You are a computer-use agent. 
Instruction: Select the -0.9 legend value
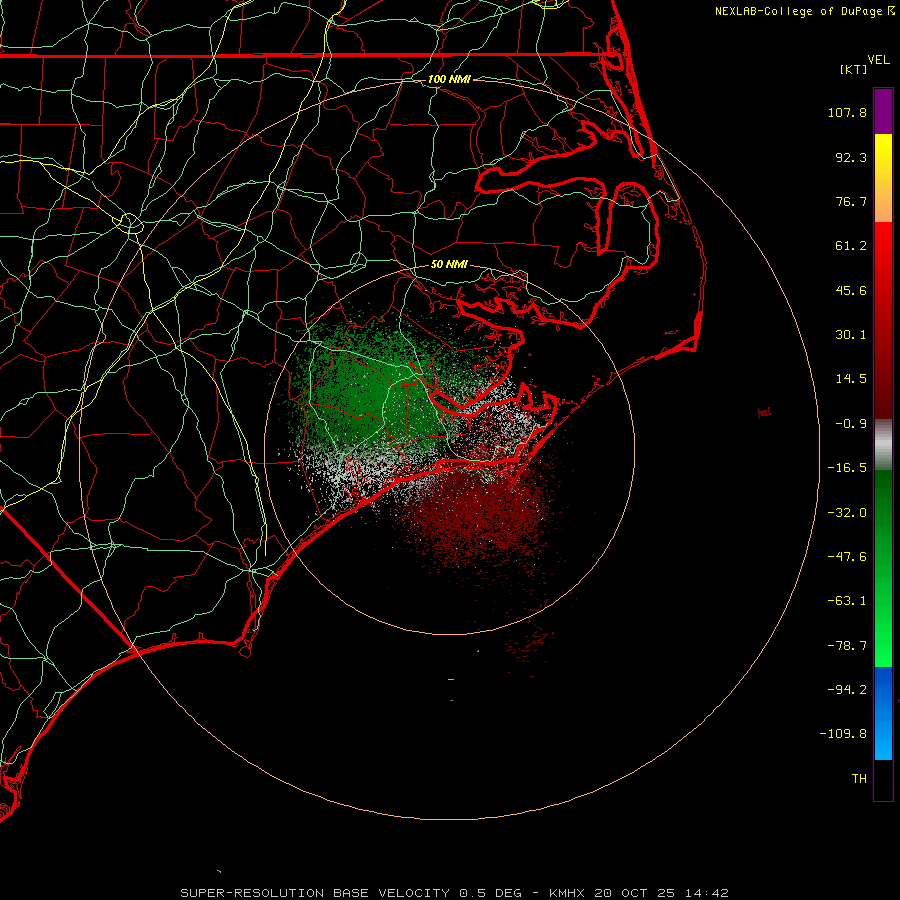click(x=851, y=424)
